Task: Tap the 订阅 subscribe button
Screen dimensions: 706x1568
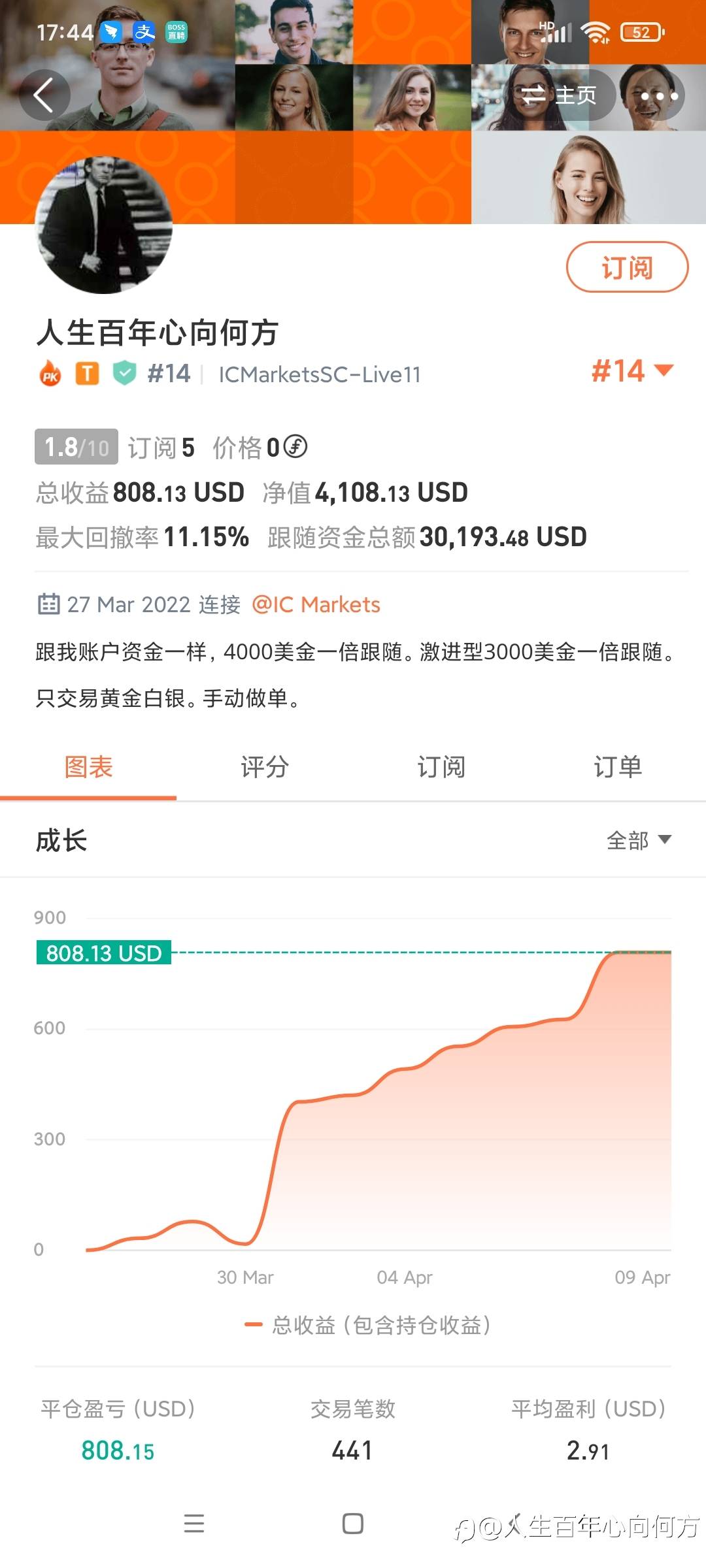Action: [627, 267]
